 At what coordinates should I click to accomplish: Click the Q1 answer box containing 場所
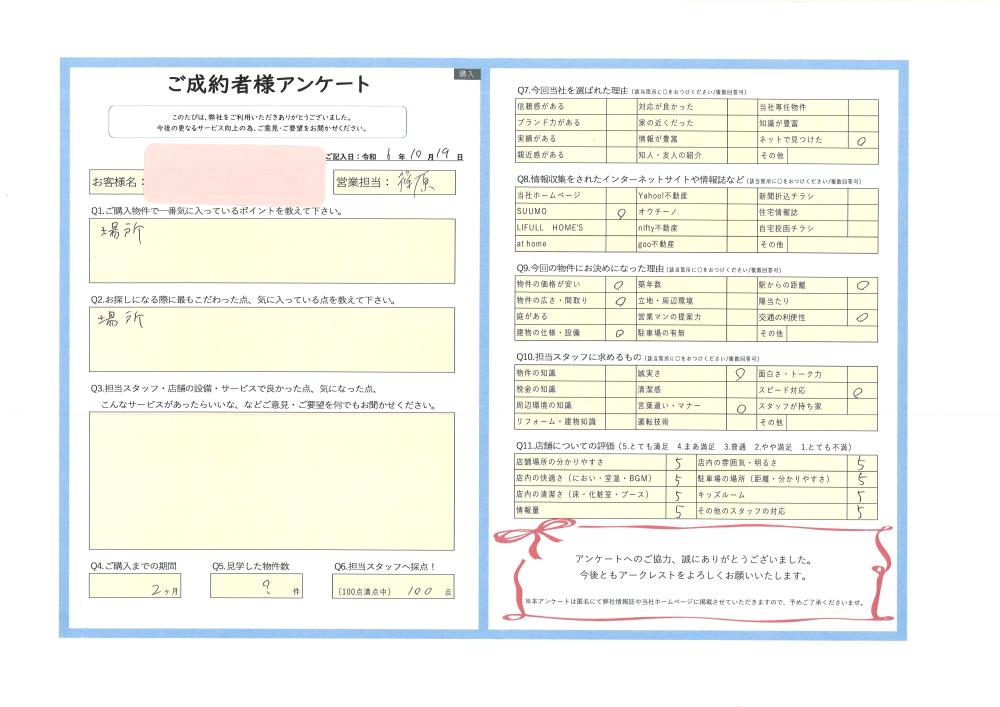(x=272, y=251)
